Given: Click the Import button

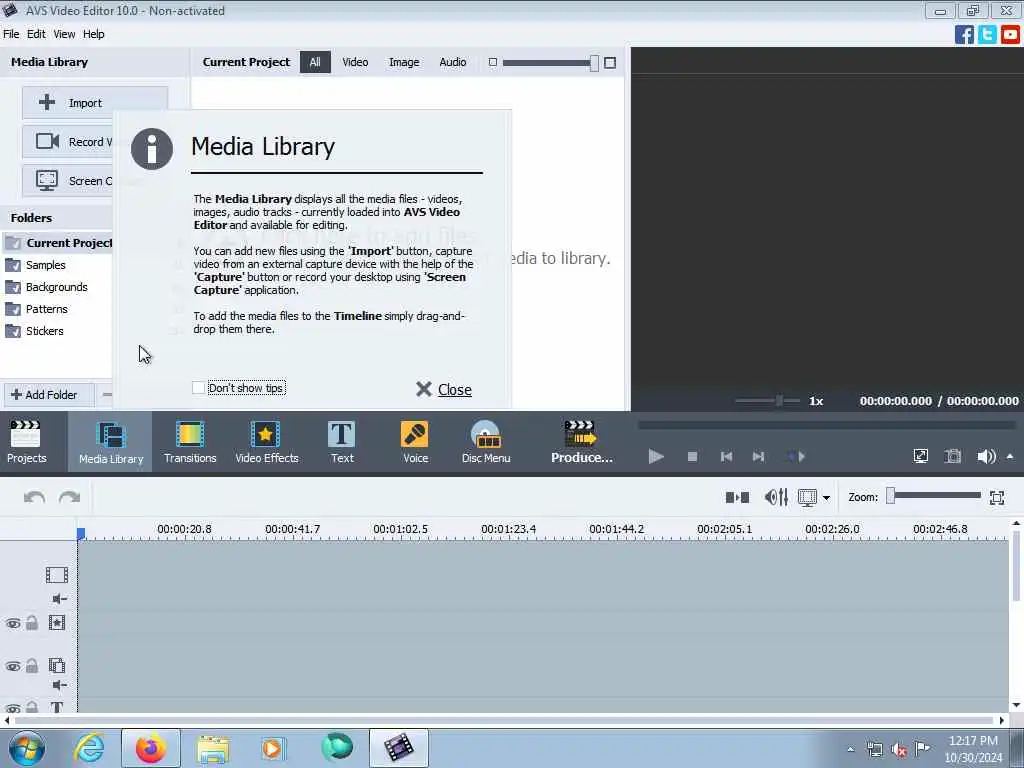Looking at the screenshot, I should (x=95, y=103).
